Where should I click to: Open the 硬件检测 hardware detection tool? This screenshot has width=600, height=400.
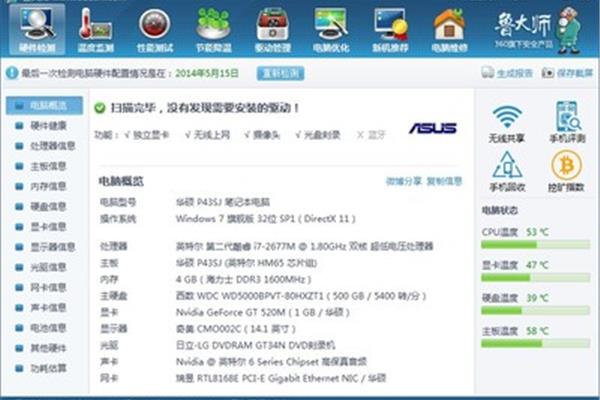pos(37,30)
